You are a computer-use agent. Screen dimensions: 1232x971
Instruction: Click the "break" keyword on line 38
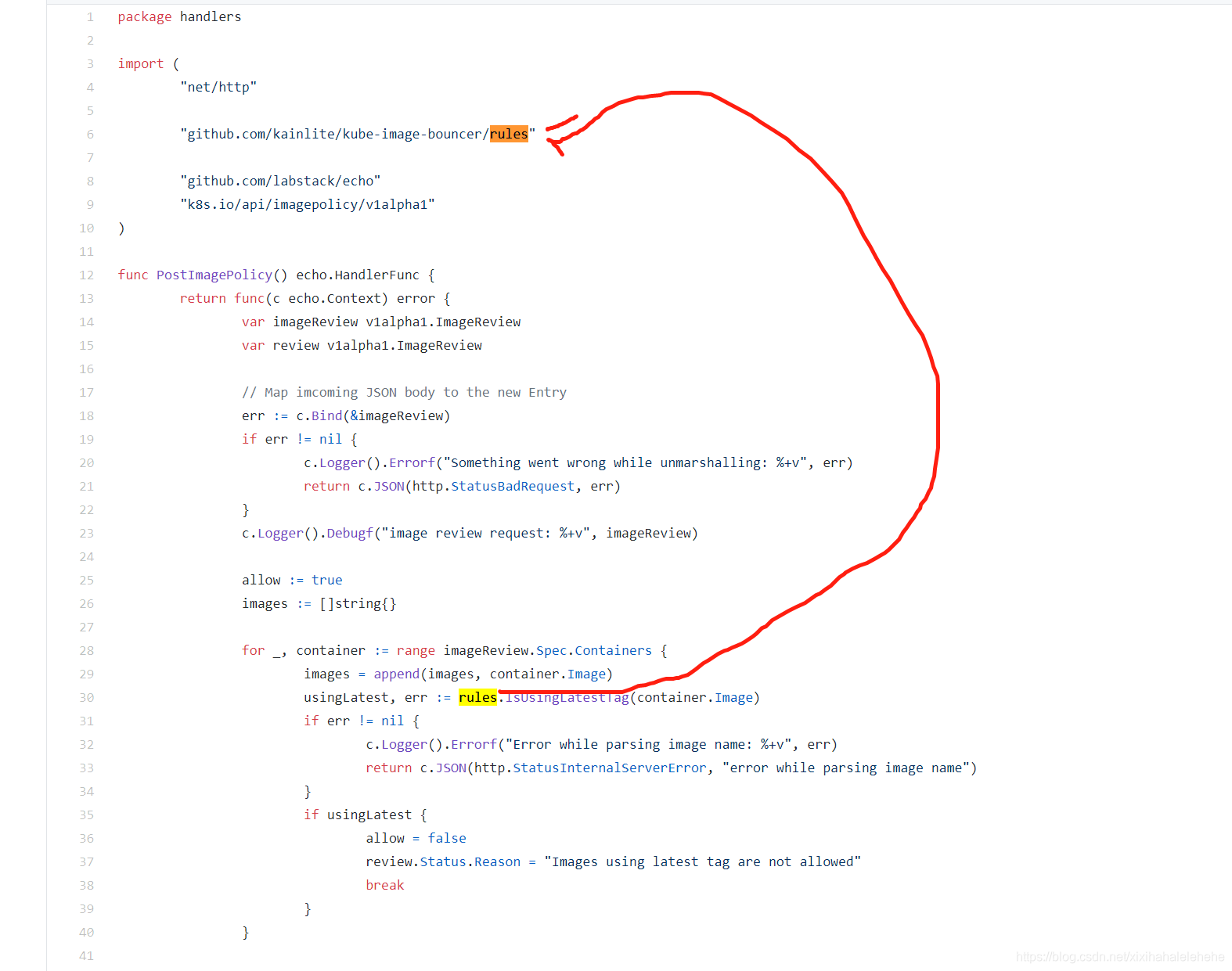tap(385, 885)
